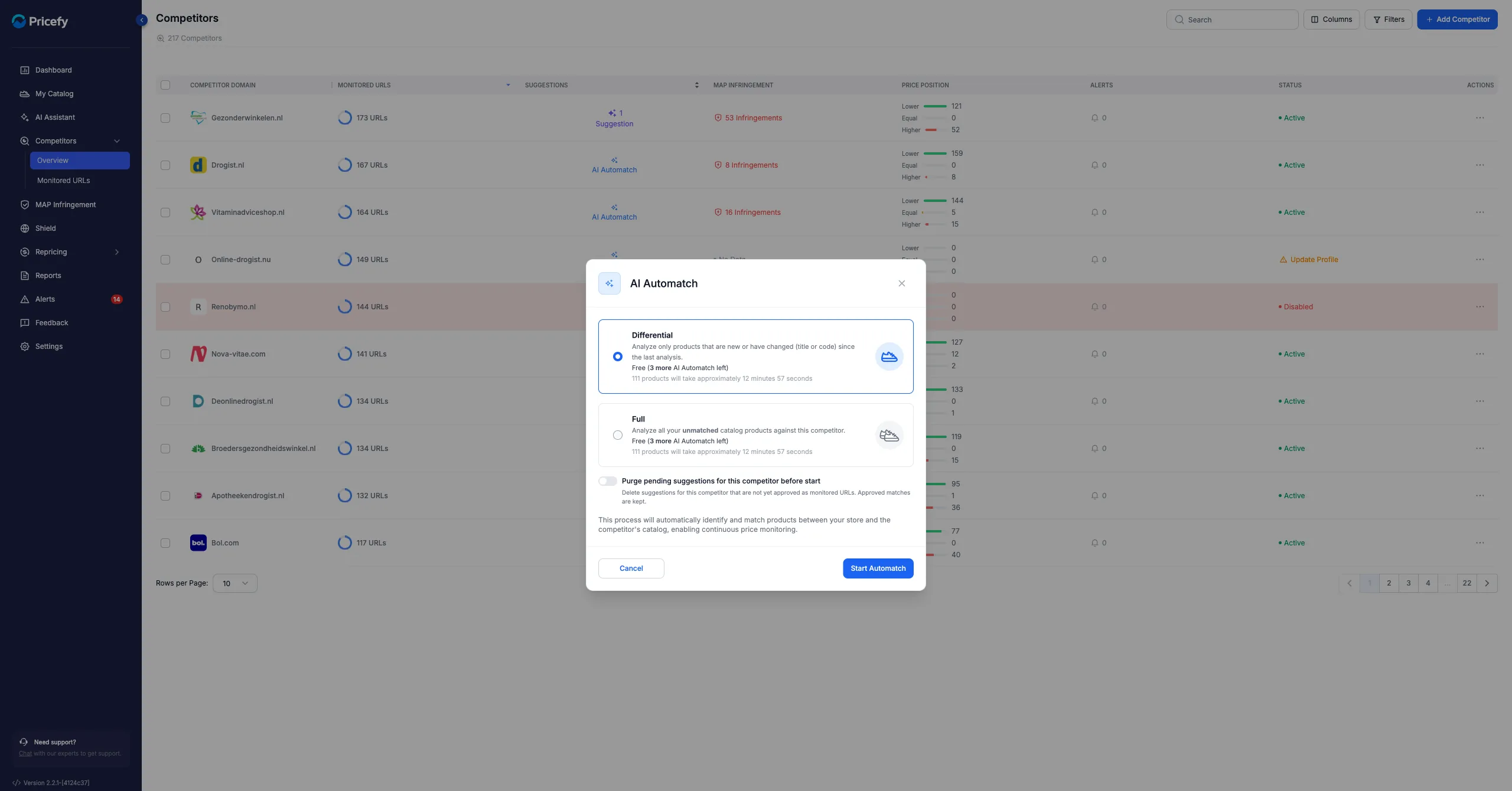
Task: Click the Reports document icon
Action: tap(25, 276)
